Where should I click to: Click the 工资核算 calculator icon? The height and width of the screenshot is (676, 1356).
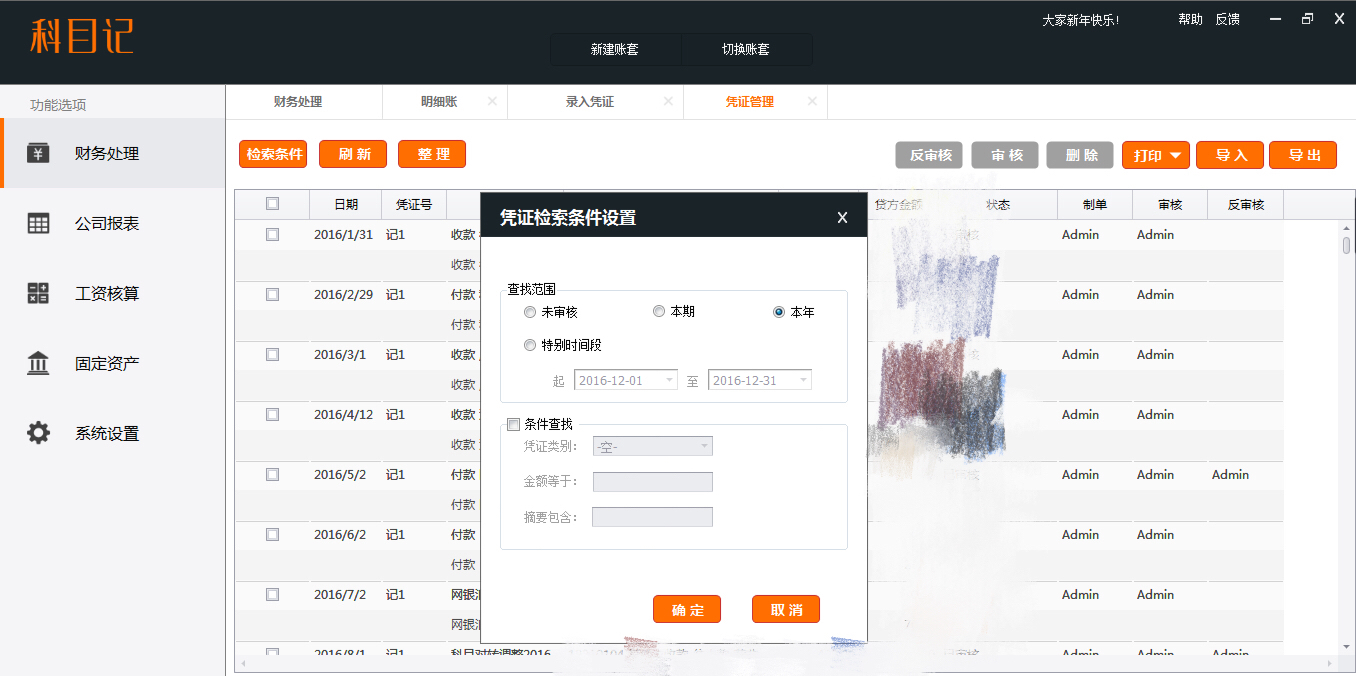coord(38,294)
